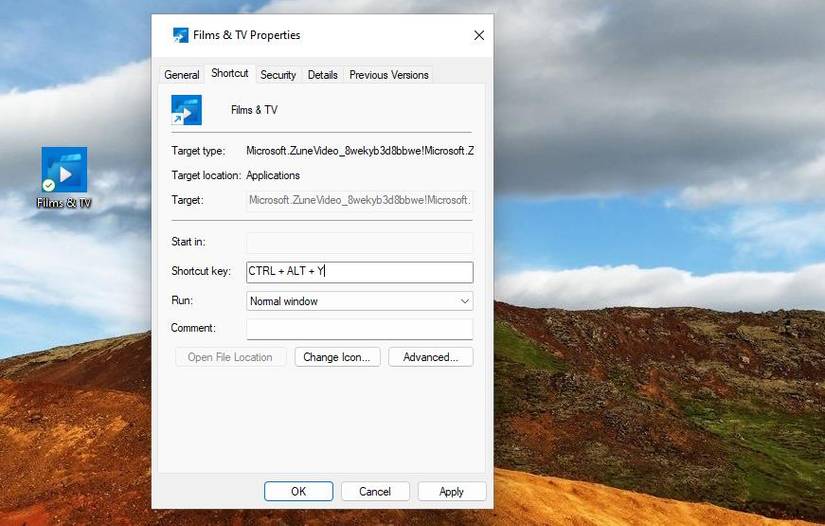Focus the Comment text field

(360, 329)
